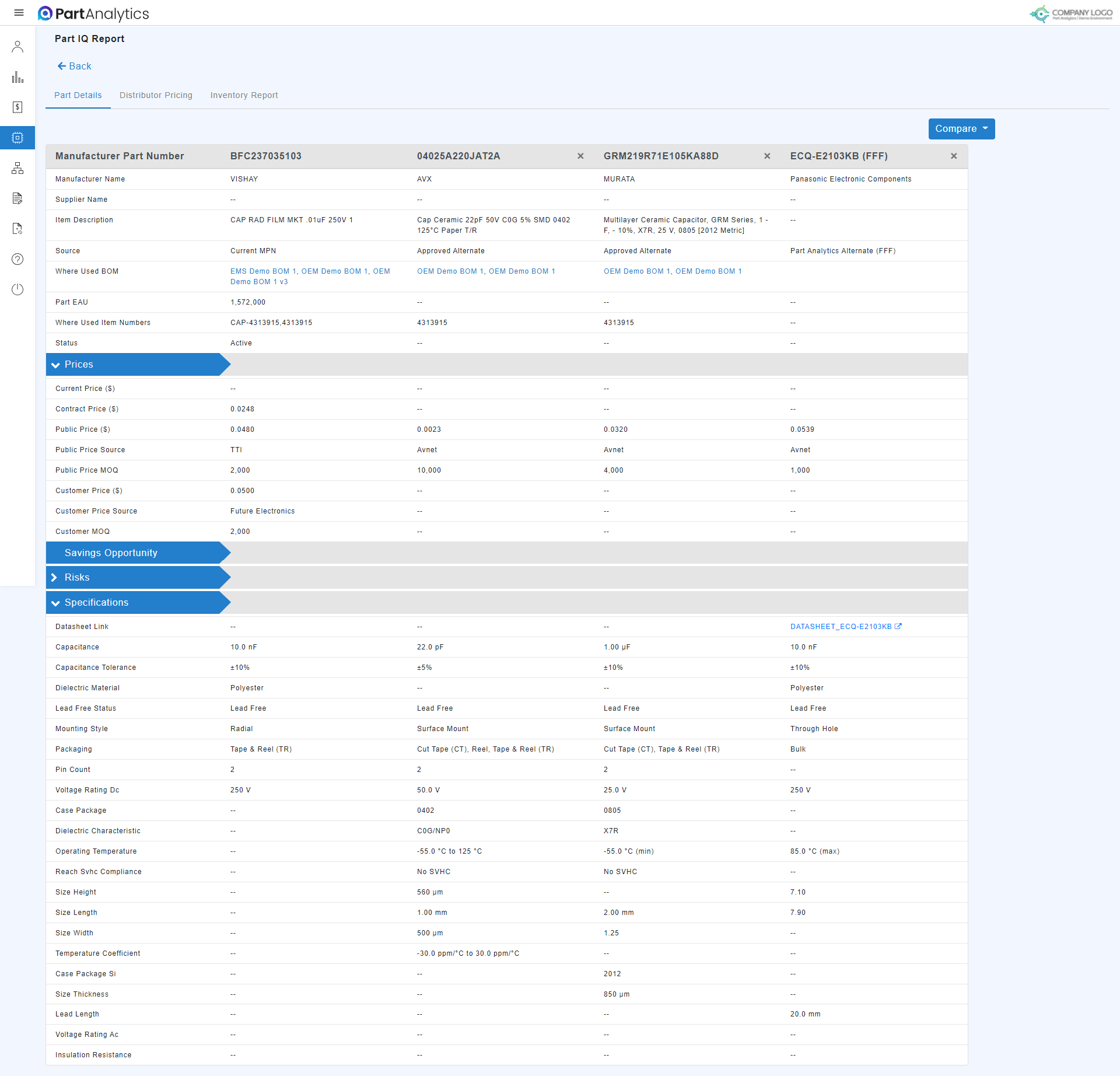Click the help question mark icon
The height and width of the screenshot is (1076, 1120).
tap(17, 259)
